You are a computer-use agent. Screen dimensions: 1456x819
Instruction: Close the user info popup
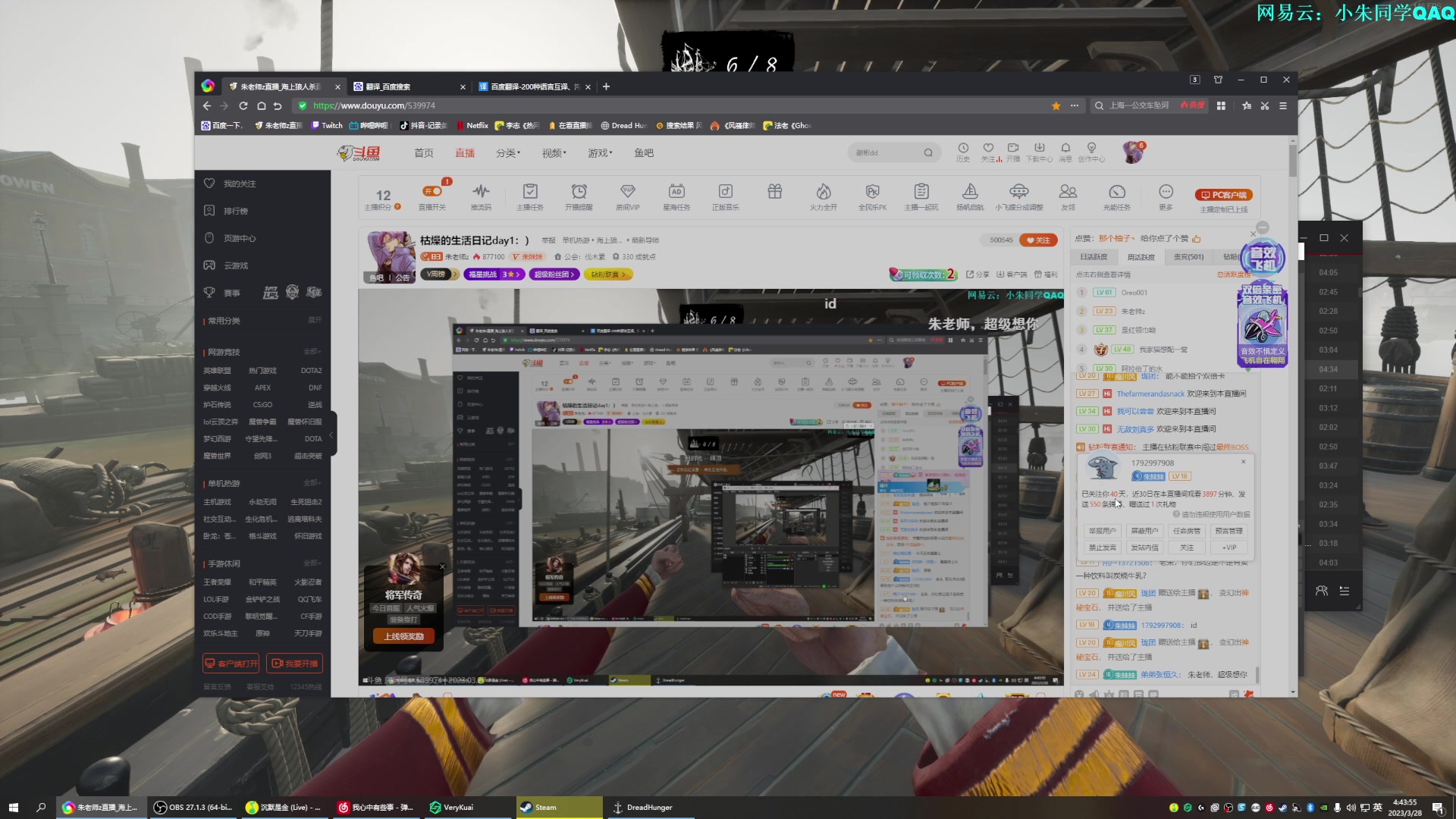point(1243,462)
